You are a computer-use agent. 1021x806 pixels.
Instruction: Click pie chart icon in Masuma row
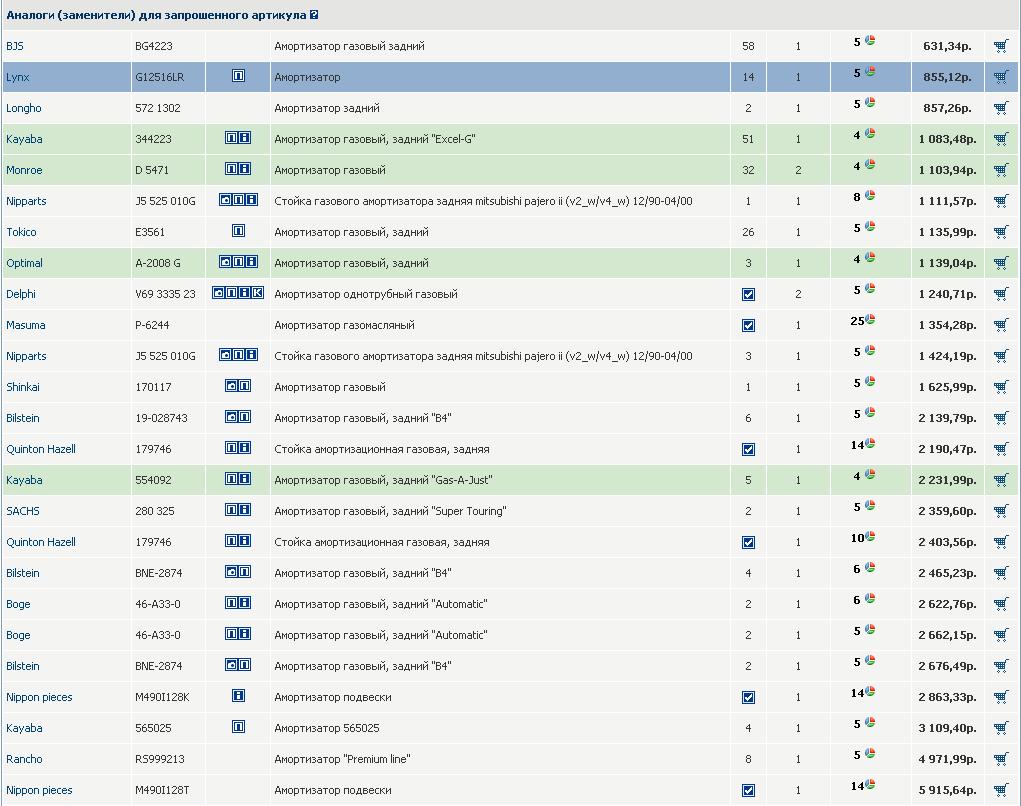click(870, 320)
